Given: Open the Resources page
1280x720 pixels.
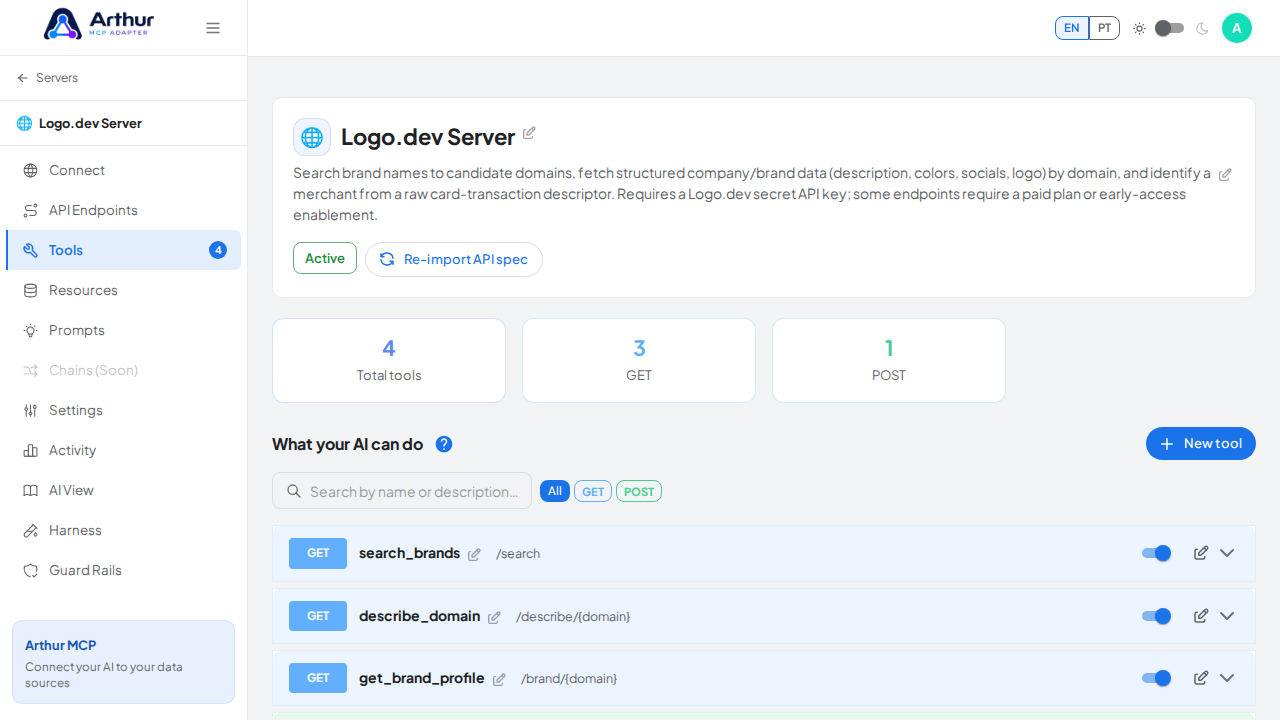Looking at the screenshot, I should pos(123,290).
